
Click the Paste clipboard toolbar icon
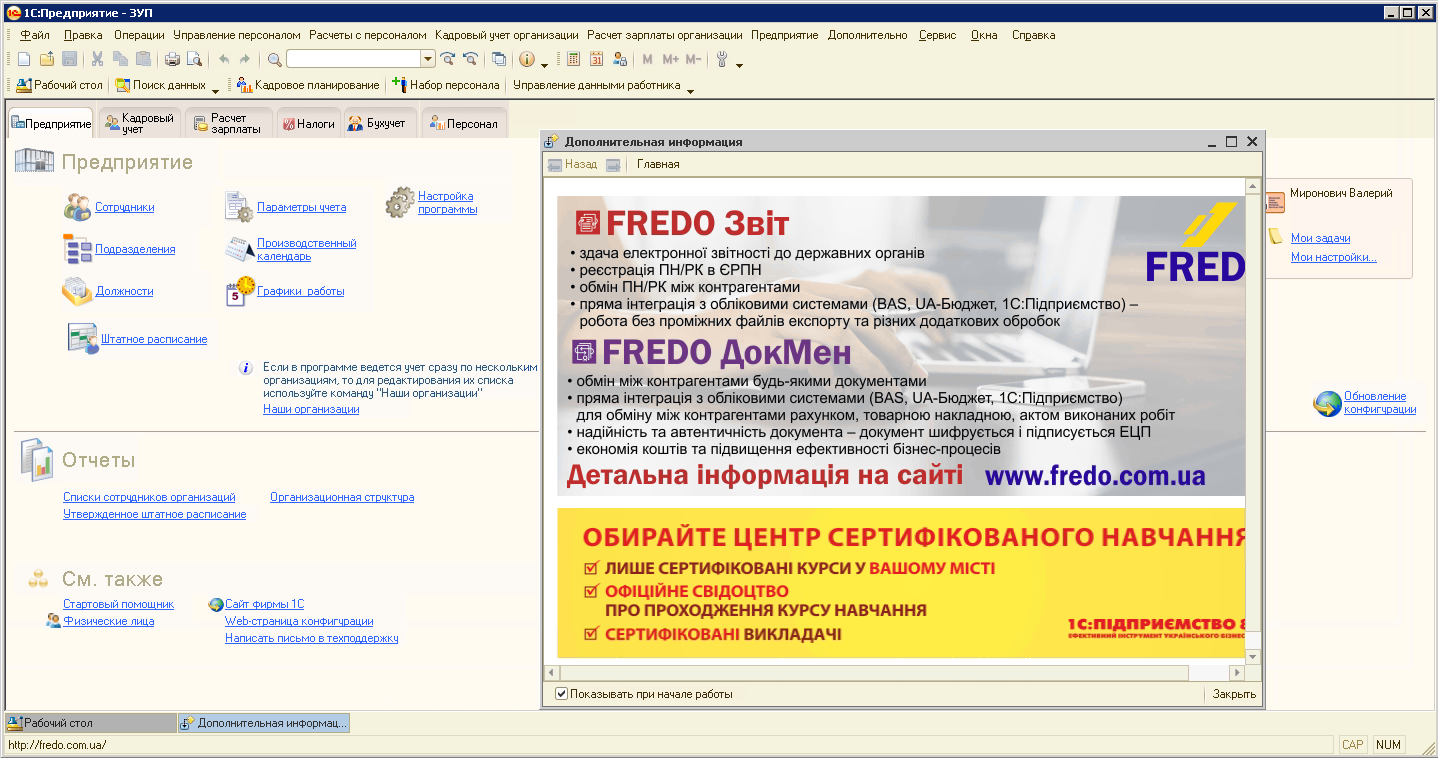pyautogui.click(x=143, y=59)
